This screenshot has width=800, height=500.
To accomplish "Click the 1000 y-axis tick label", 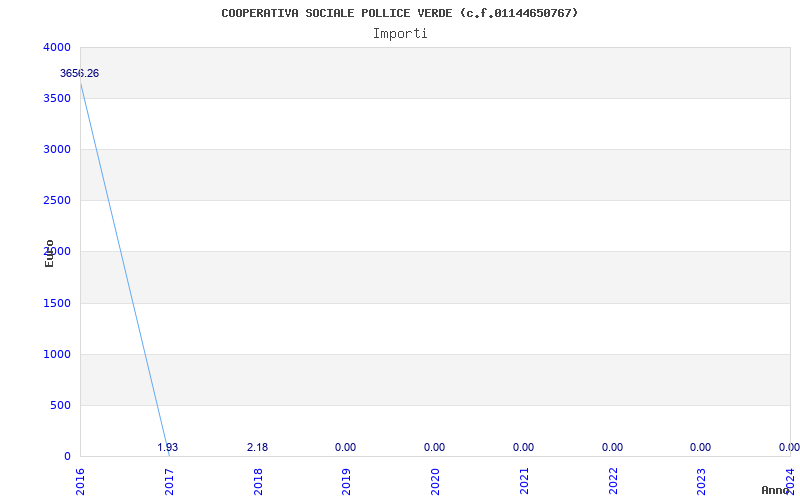I will click(57, 355).
